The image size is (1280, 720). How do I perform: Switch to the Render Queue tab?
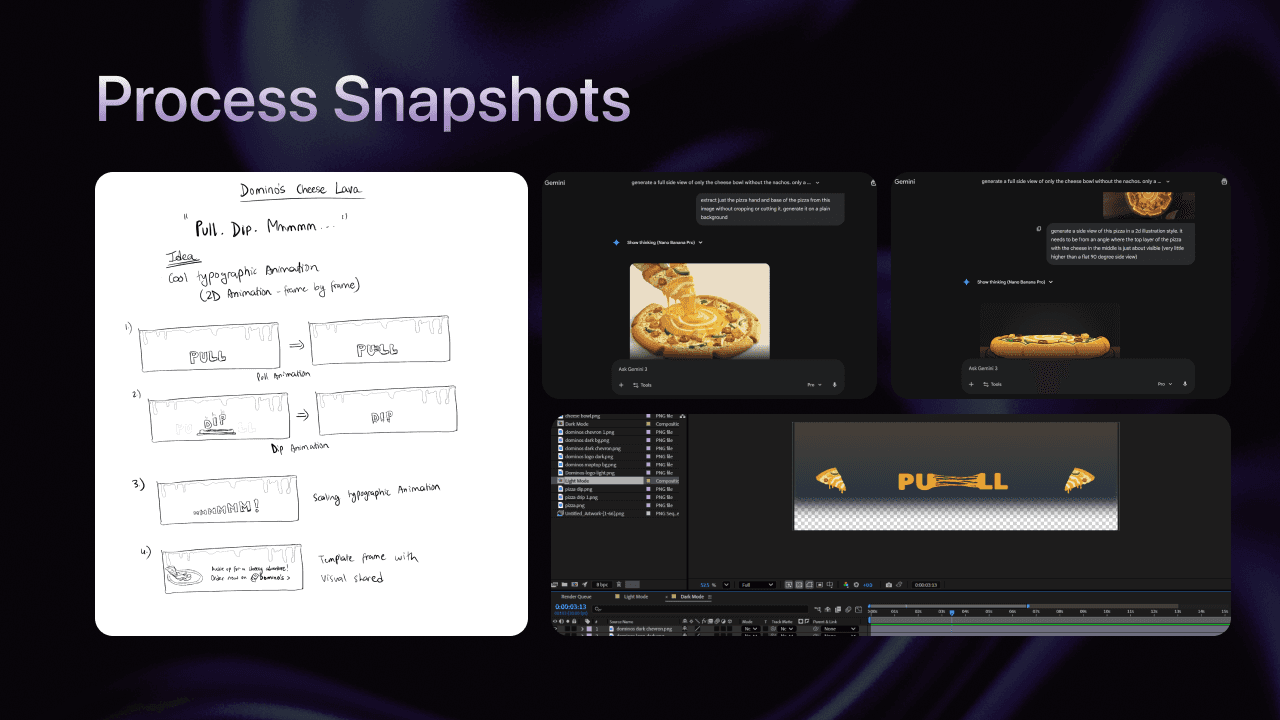[x=576, y=597]
